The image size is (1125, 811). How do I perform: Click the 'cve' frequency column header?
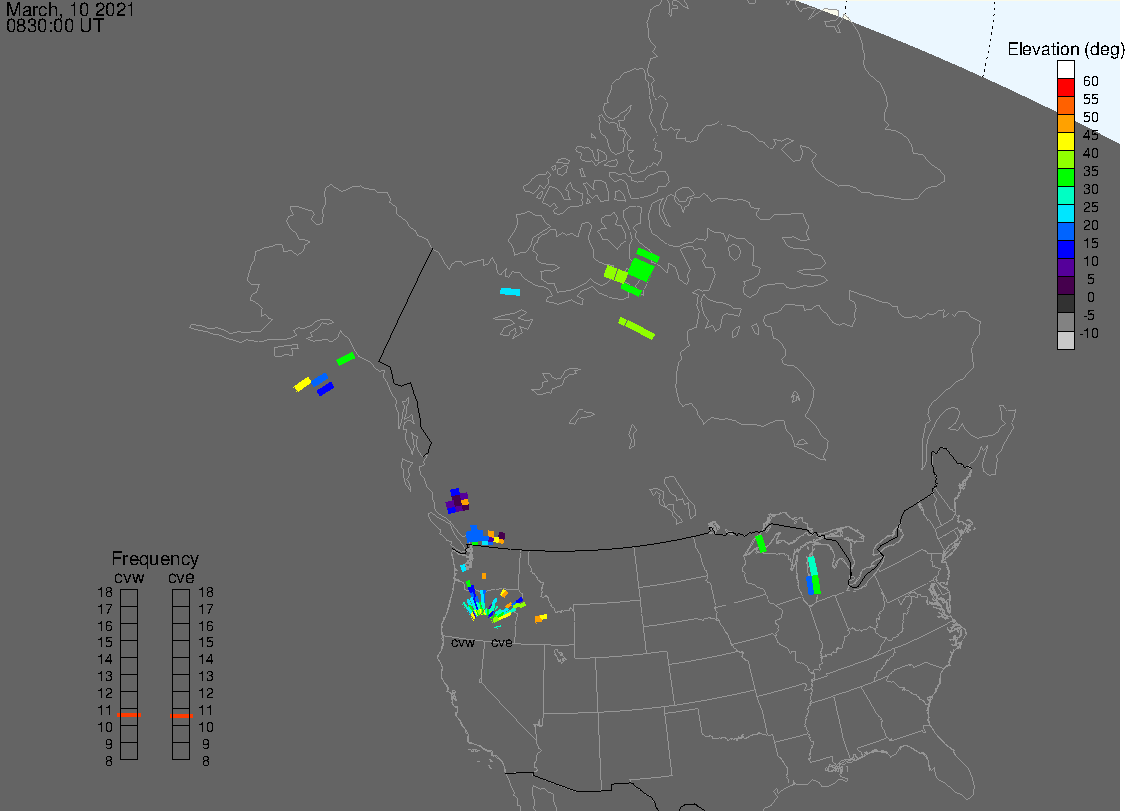(x=181, y=577)
